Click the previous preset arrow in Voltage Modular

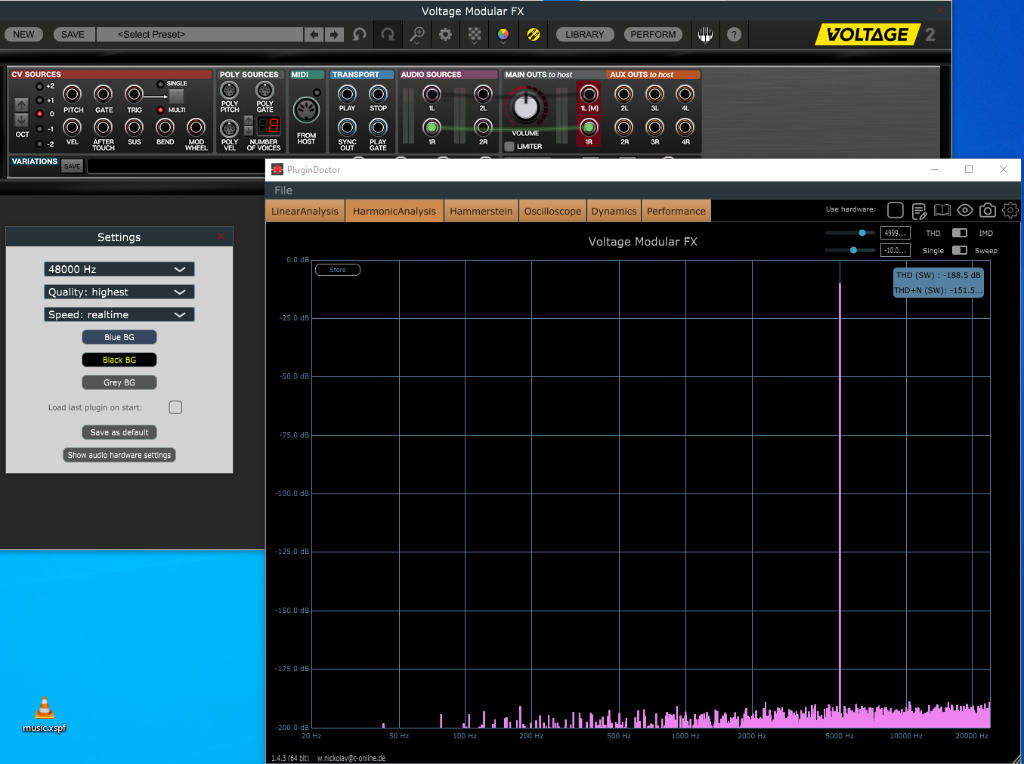314,35
